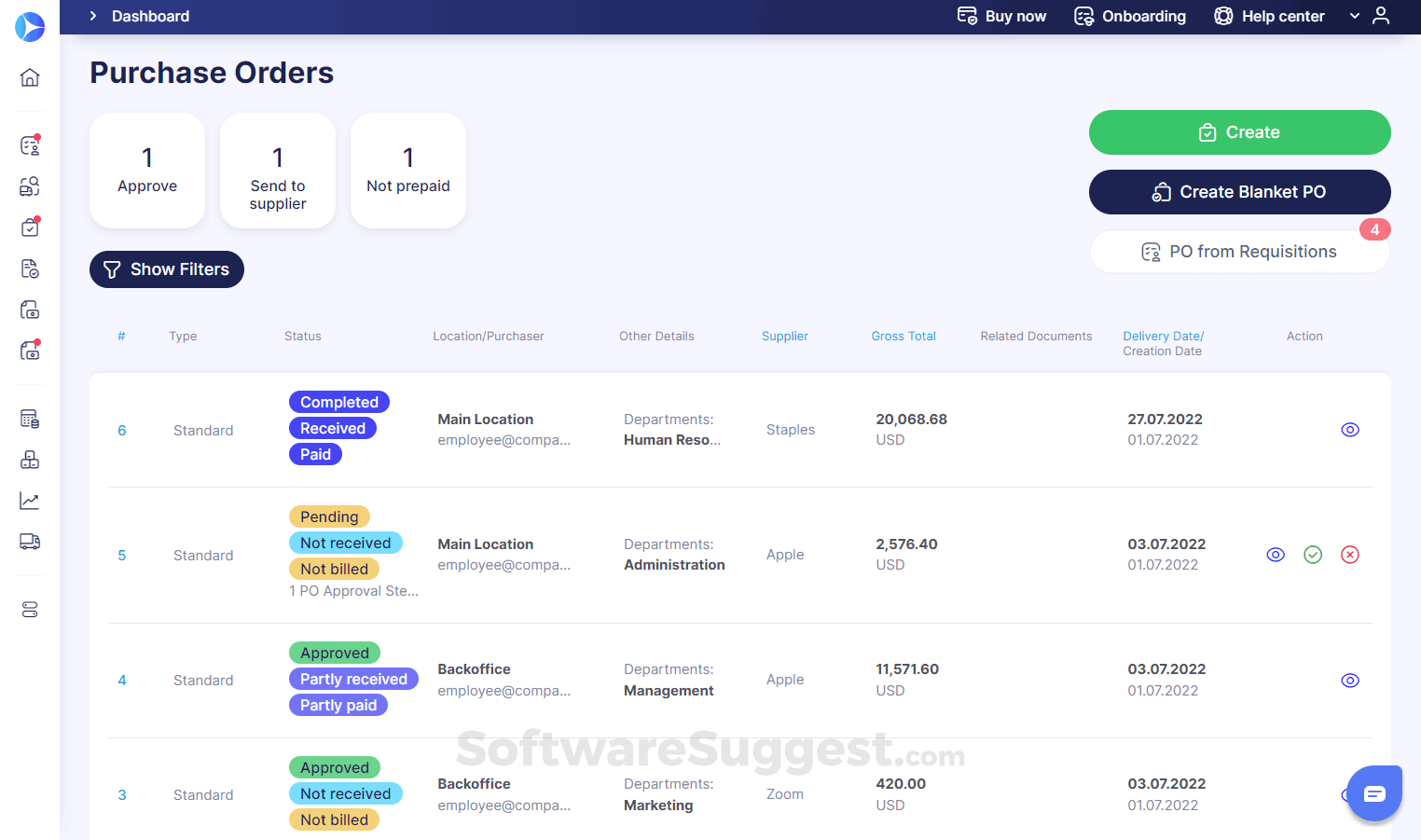This screenshot has height=840, width=1421.
Task: Open the Onboarding menu in the top bar
Action: point(1130,16)
